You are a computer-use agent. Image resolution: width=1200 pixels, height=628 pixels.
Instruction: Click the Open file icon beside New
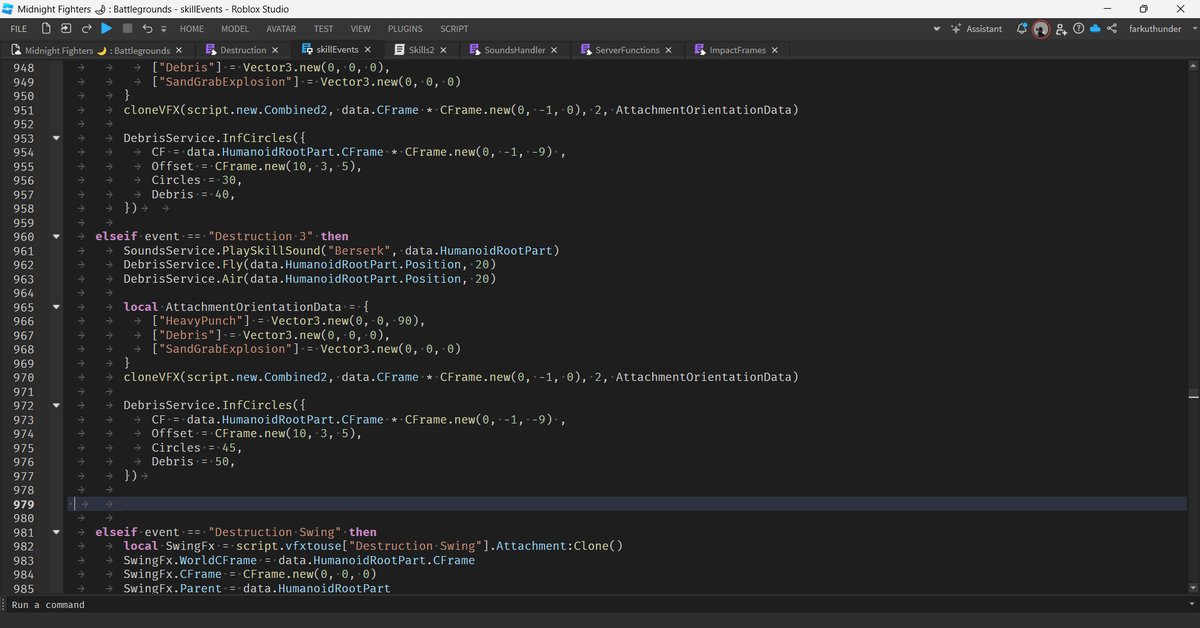[66, 29]
